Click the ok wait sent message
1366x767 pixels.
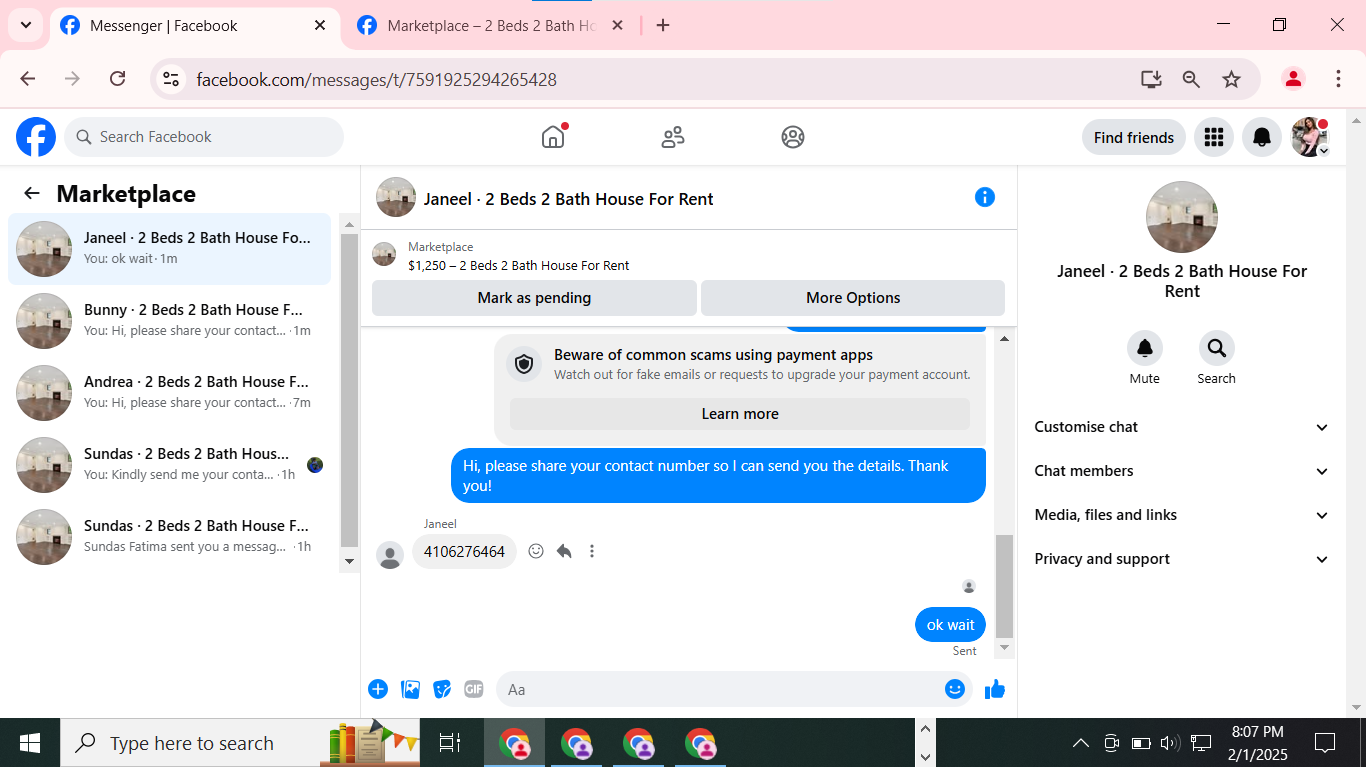click(950, 625)
